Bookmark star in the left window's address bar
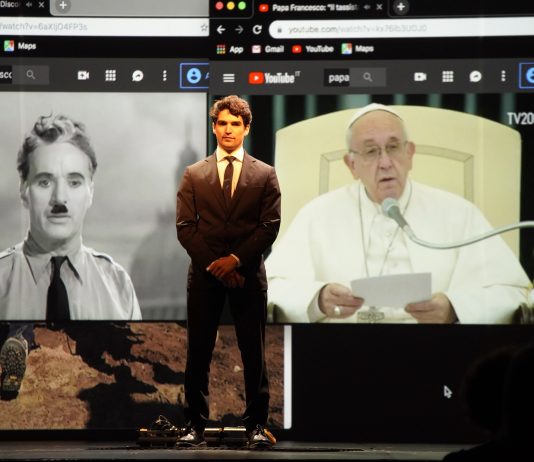 [x=204, y=27]
